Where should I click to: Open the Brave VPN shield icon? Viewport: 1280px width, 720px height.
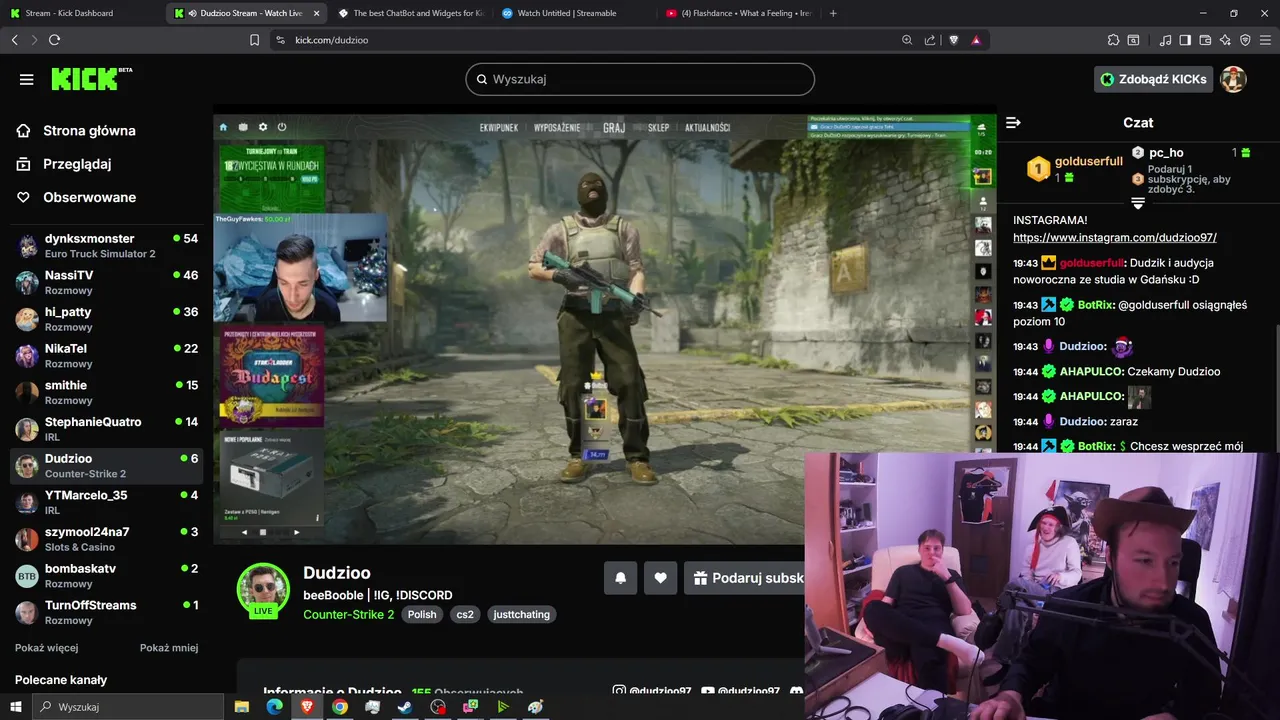point(1245,40)
